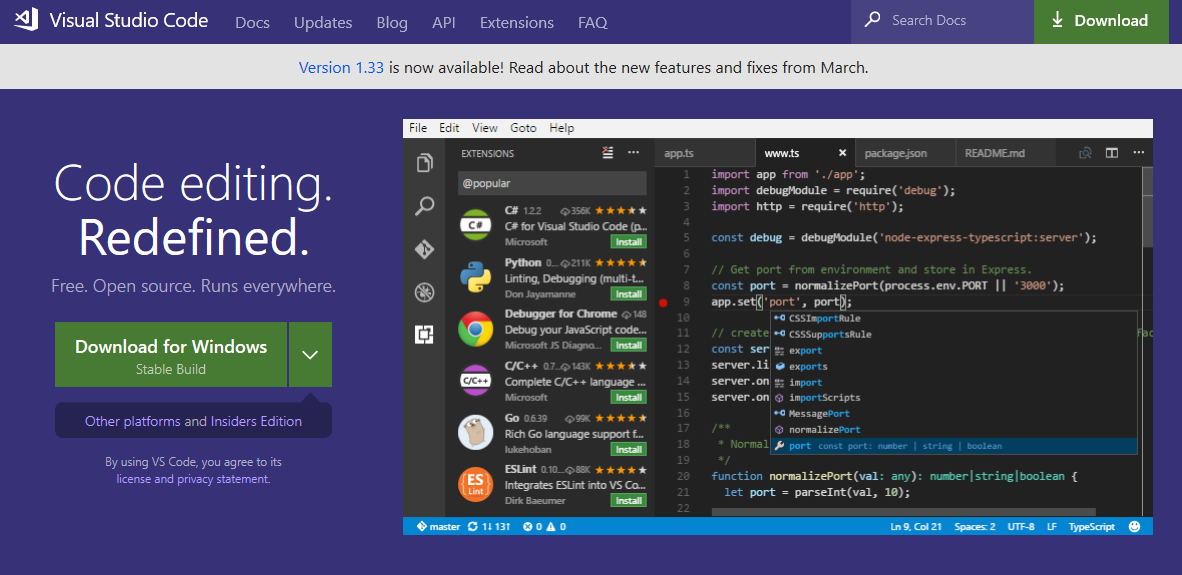Open Other platforms and Insiders Edition
1182x575 pixels.
pos(194,421)
